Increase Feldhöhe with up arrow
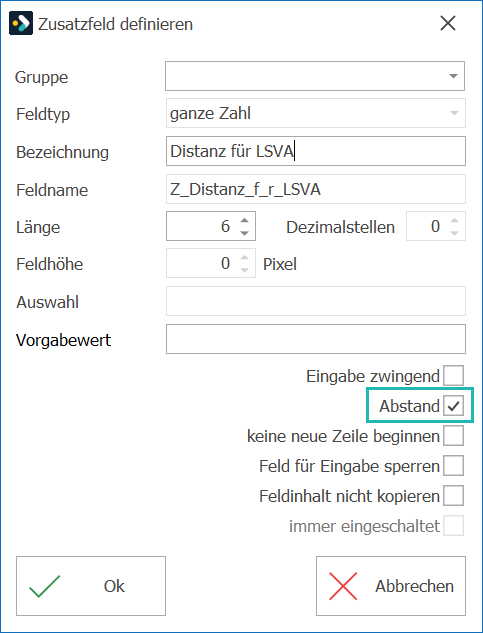 pyautogui.click(x=244, y=258)
